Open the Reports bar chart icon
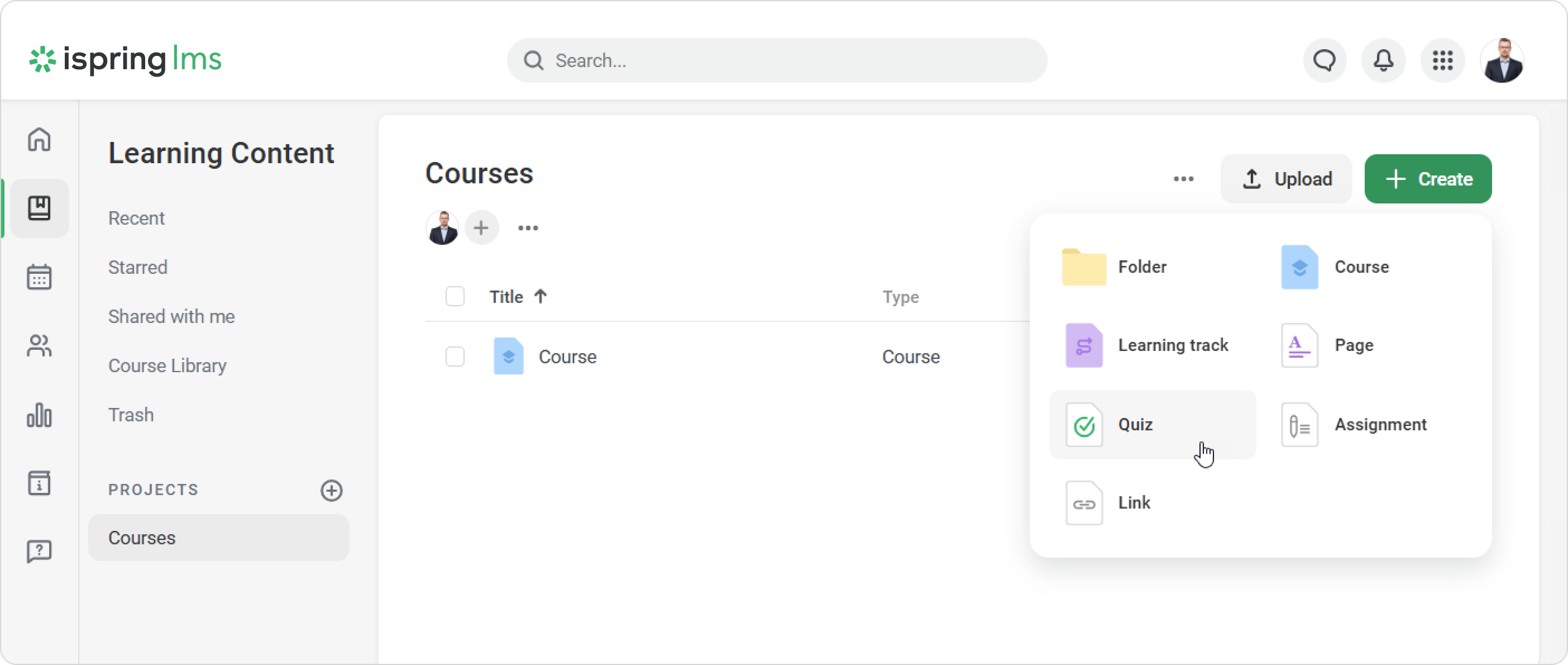 39,415
